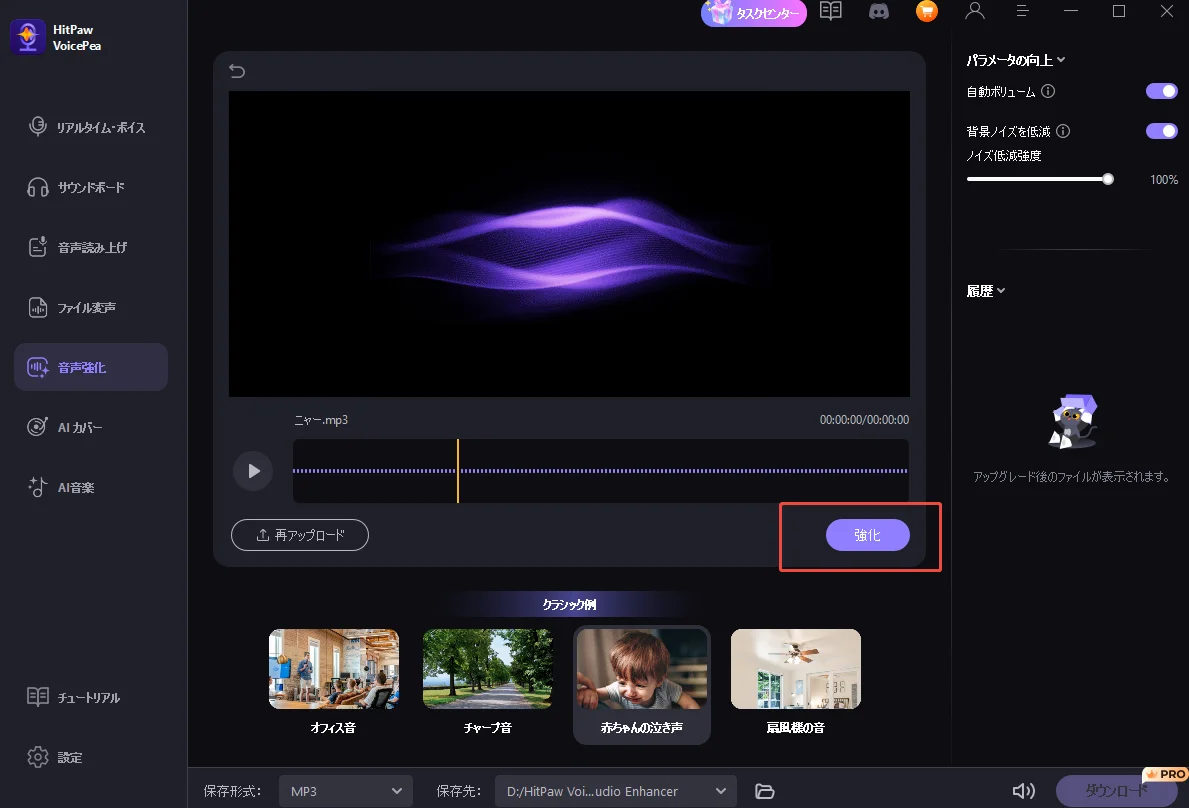The height and width of the screenshot is (808, 1189).
Task: Open the user account icon
Action: (975, 12)
